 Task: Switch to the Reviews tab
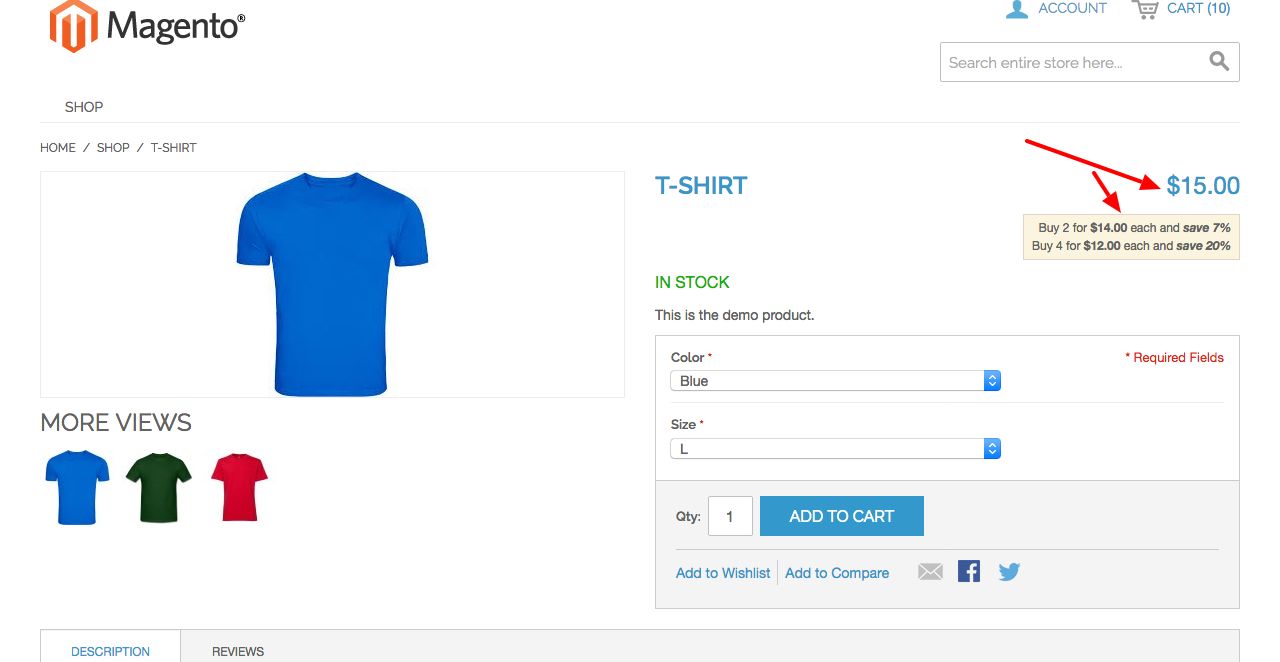click(238, 651)
